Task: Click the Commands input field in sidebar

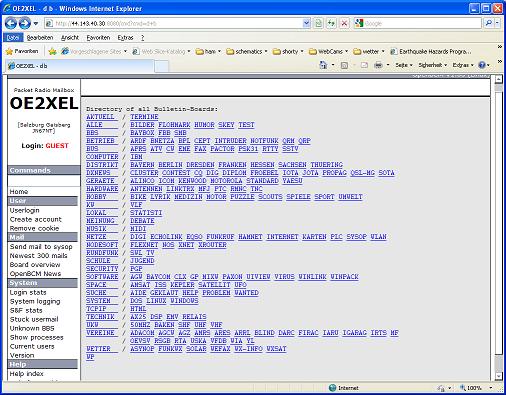Action: [44, 180]
